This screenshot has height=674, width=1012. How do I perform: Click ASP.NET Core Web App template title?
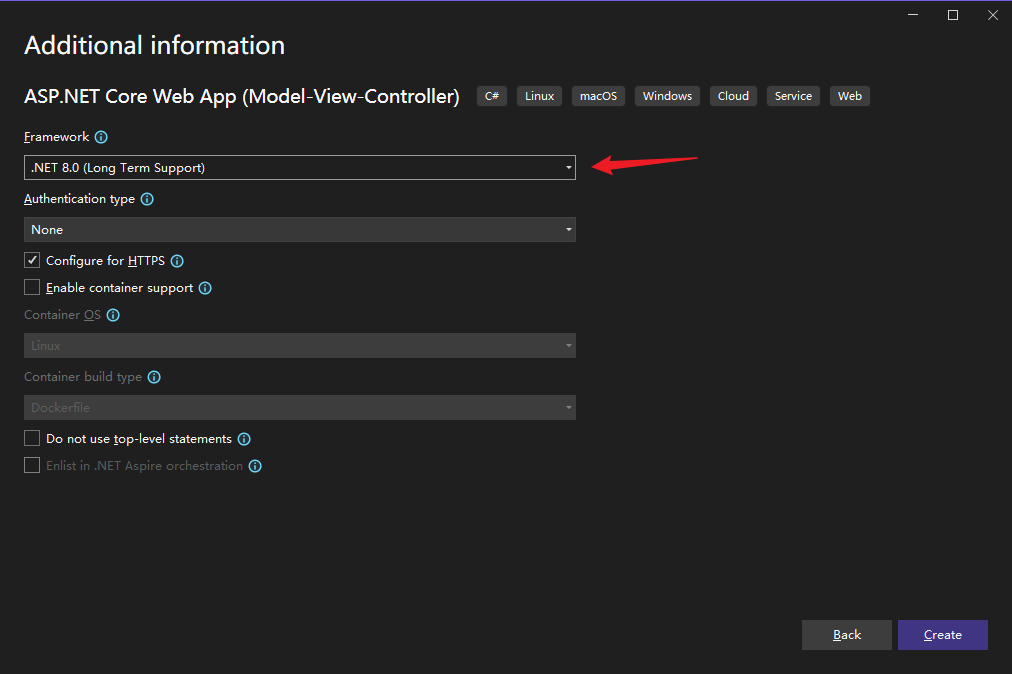[x=242, y=97]
